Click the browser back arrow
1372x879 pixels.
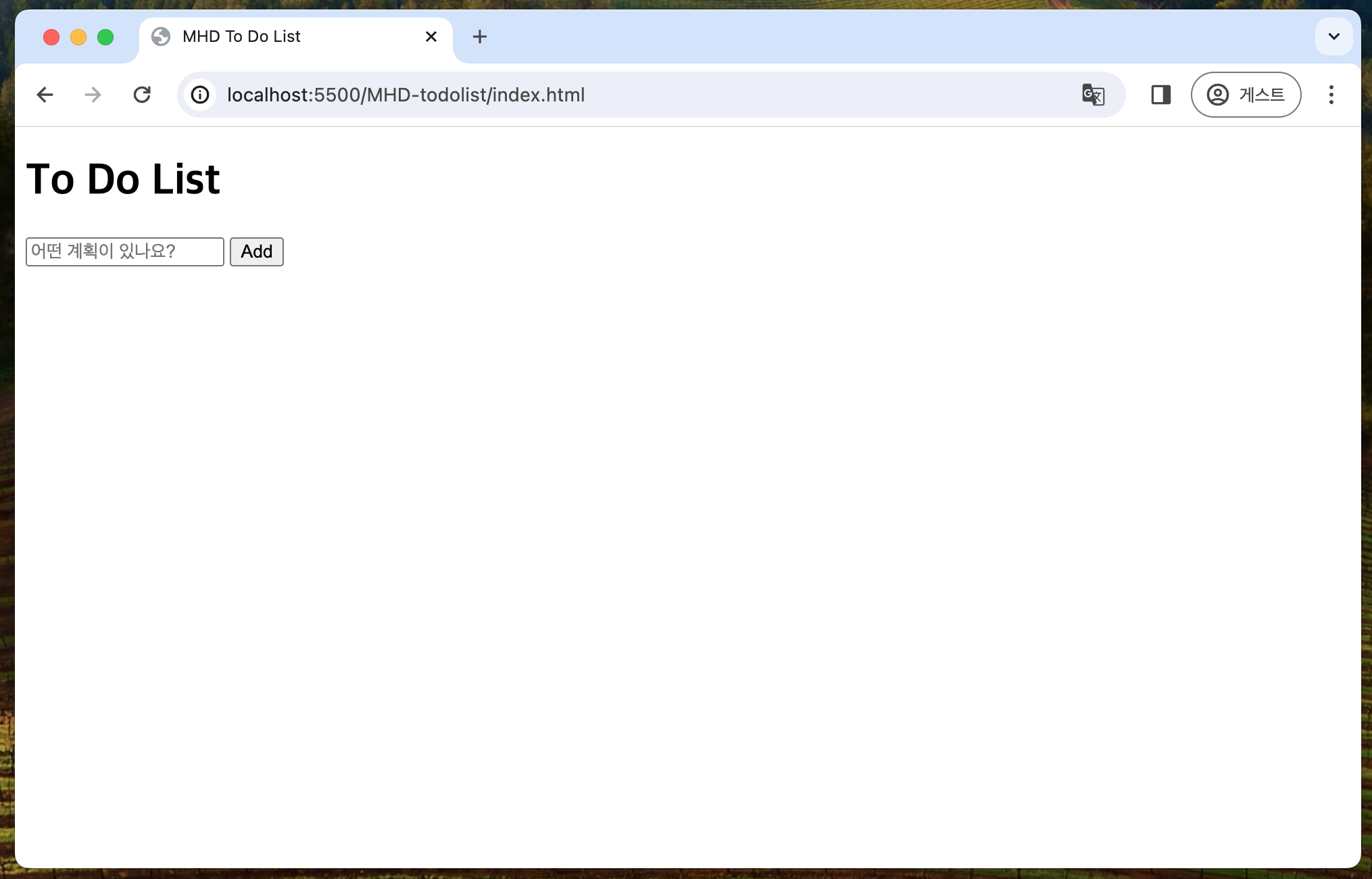click(45, 95)
